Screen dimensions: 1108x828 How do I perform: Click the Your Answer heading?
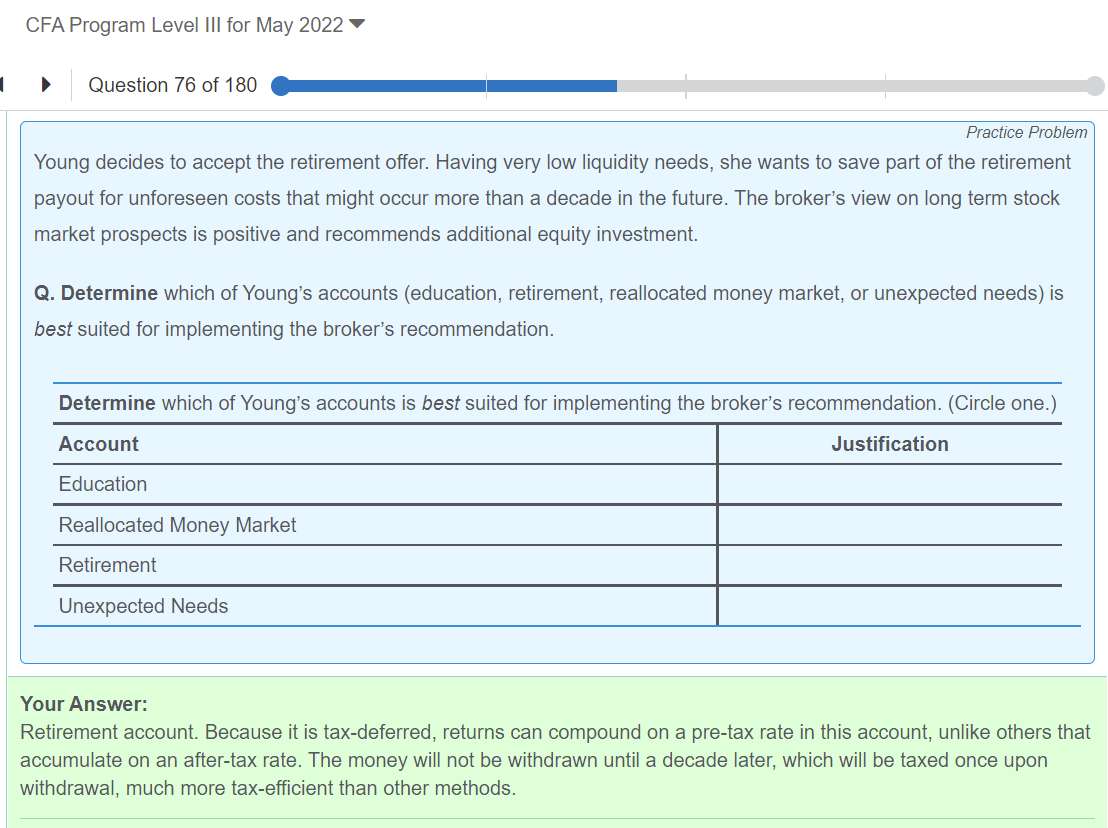(84, 704)
